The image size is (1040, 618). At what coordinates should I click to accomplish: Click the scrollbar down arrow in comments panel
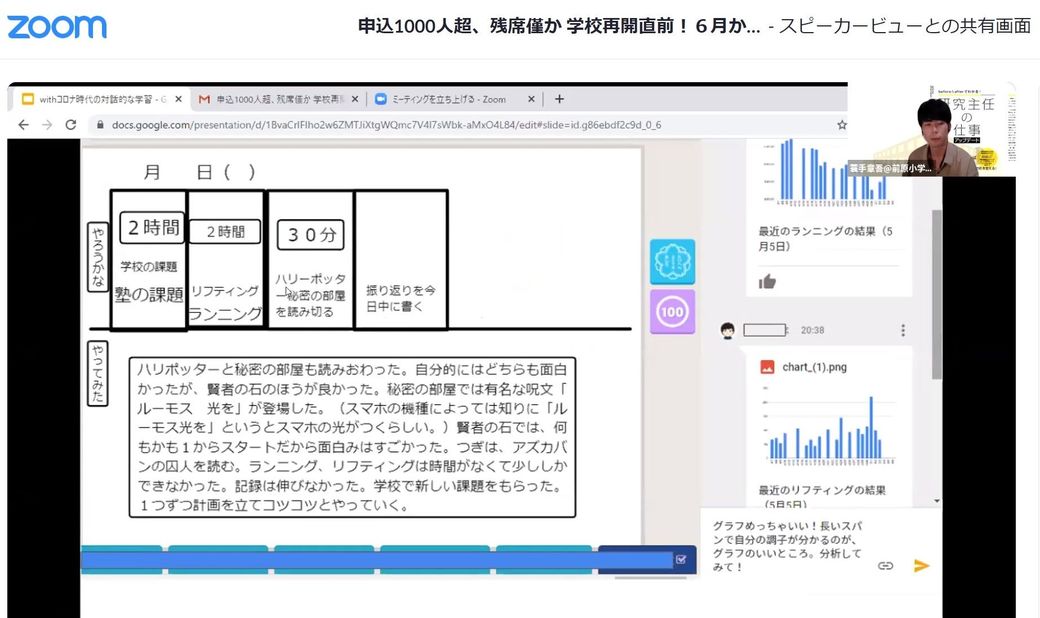click(x=937, y=501)
